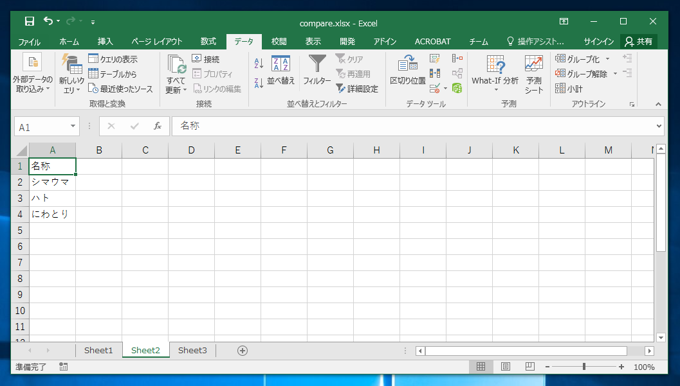
Task: Open the アウトライン dialog launcher
Action: [x=632, y=105]
